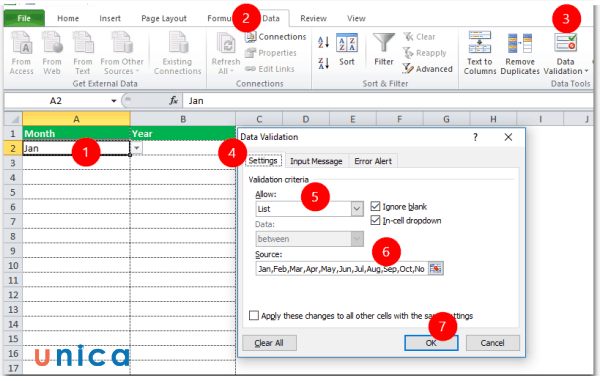This screenshot has width=600, height=381.
Task: Expand the Name Box dropdown
Action: pos(114,101)
